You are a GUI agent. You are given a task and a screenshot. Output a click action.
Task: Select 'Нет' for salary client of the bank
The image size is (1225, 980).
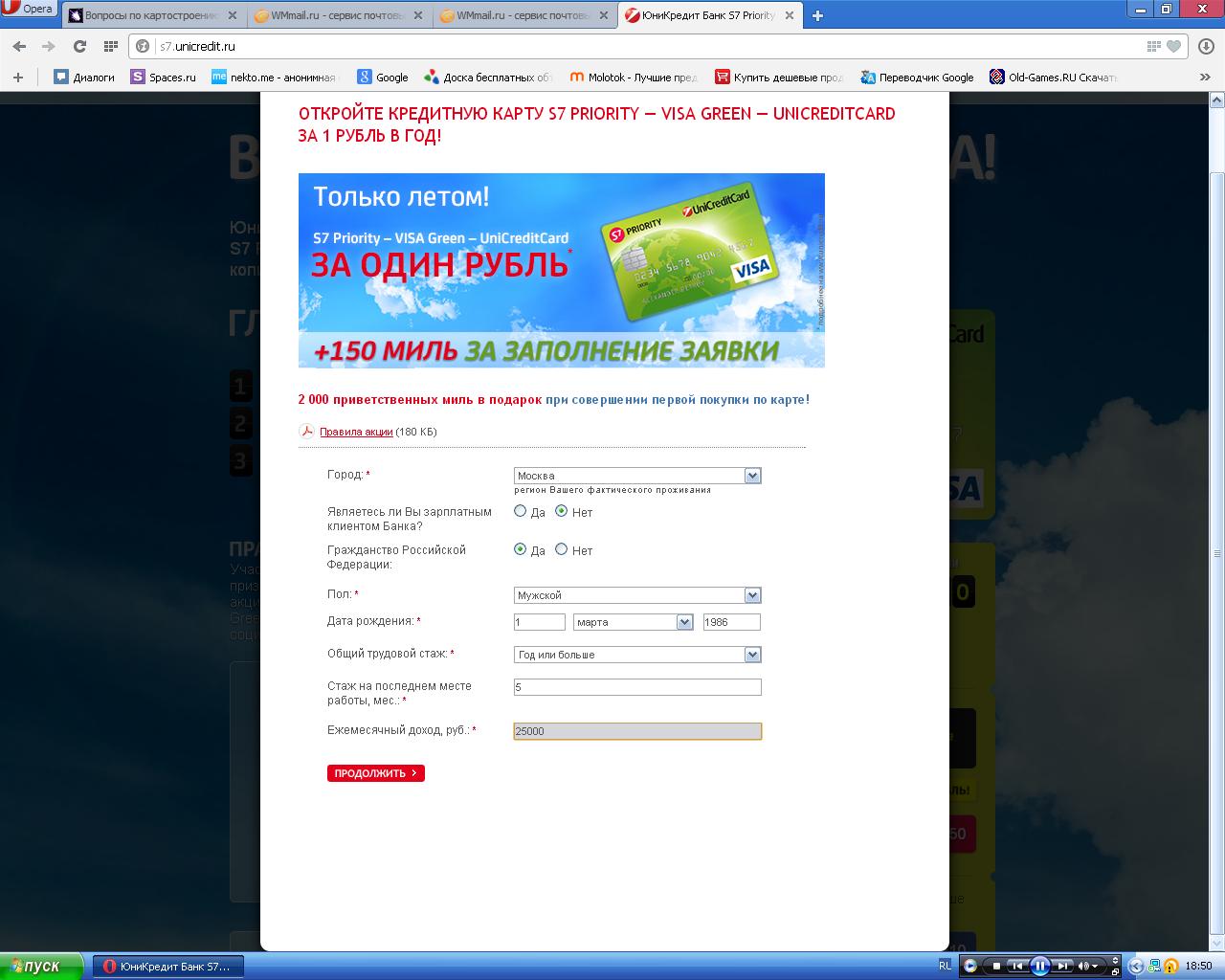coord(562,511)
